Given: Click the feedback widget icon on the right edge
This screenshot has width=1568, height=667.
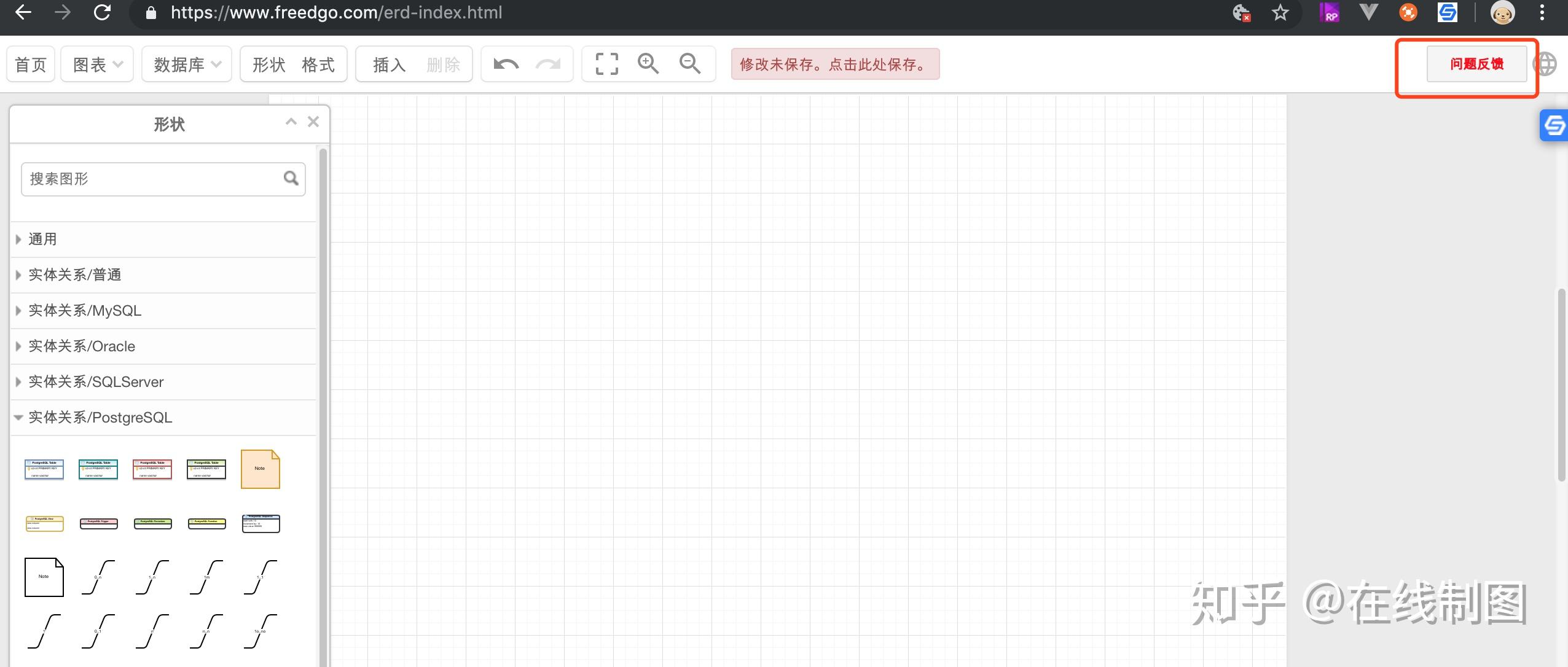Looking at the screenshot, I should 1554,125.
